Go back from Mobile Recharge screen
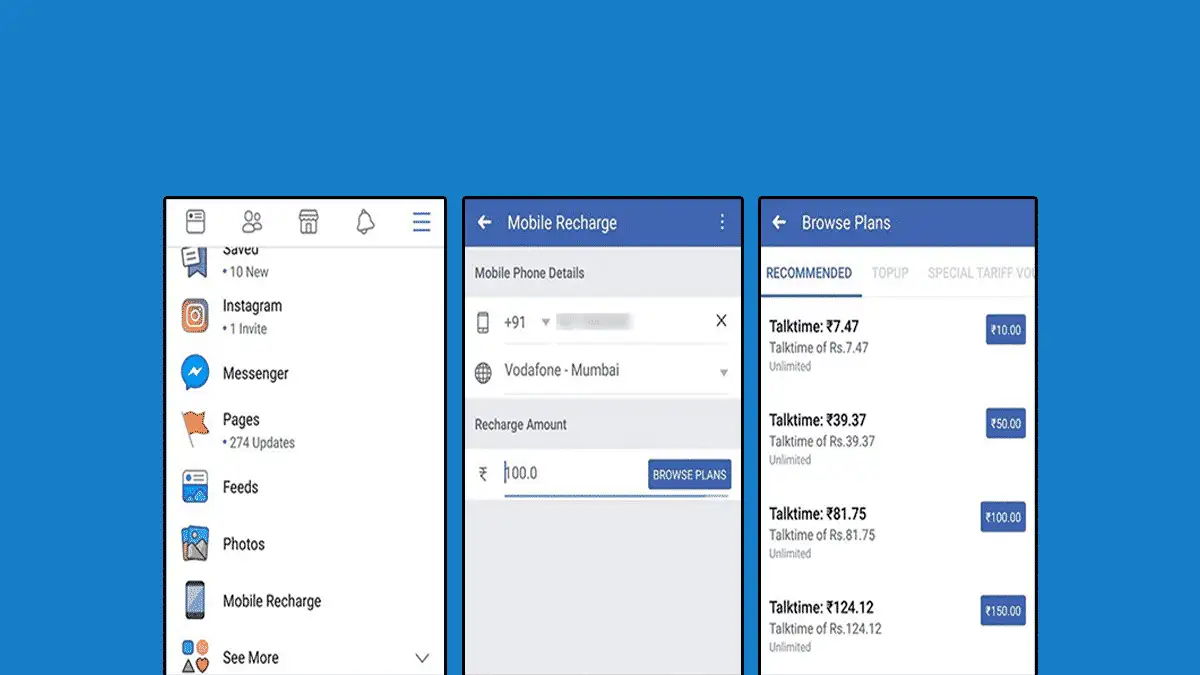The image size is (1200, 675). 485,223
